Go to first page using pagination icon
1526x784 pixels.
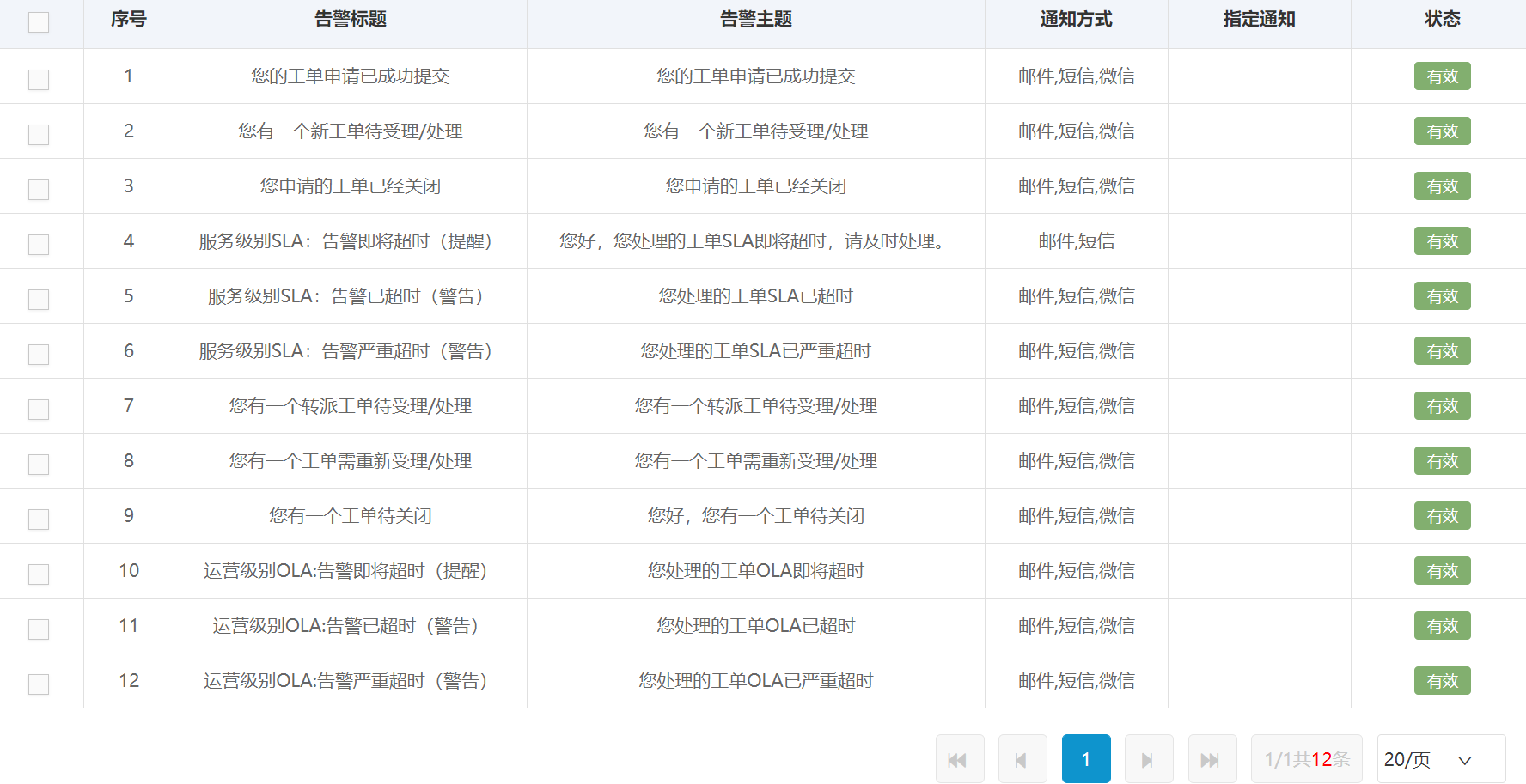[959, 759]
